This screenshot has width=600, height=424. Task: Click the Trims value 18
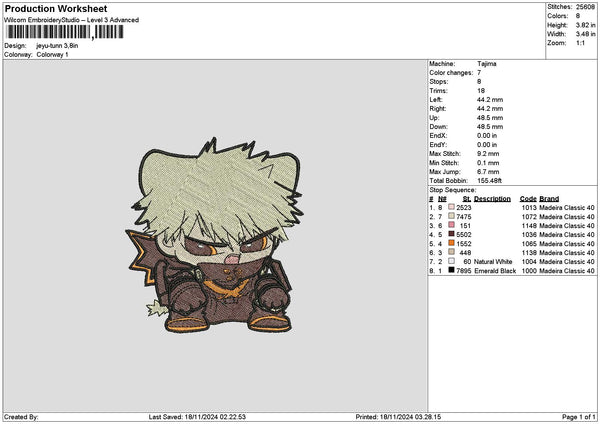[481, 91]
